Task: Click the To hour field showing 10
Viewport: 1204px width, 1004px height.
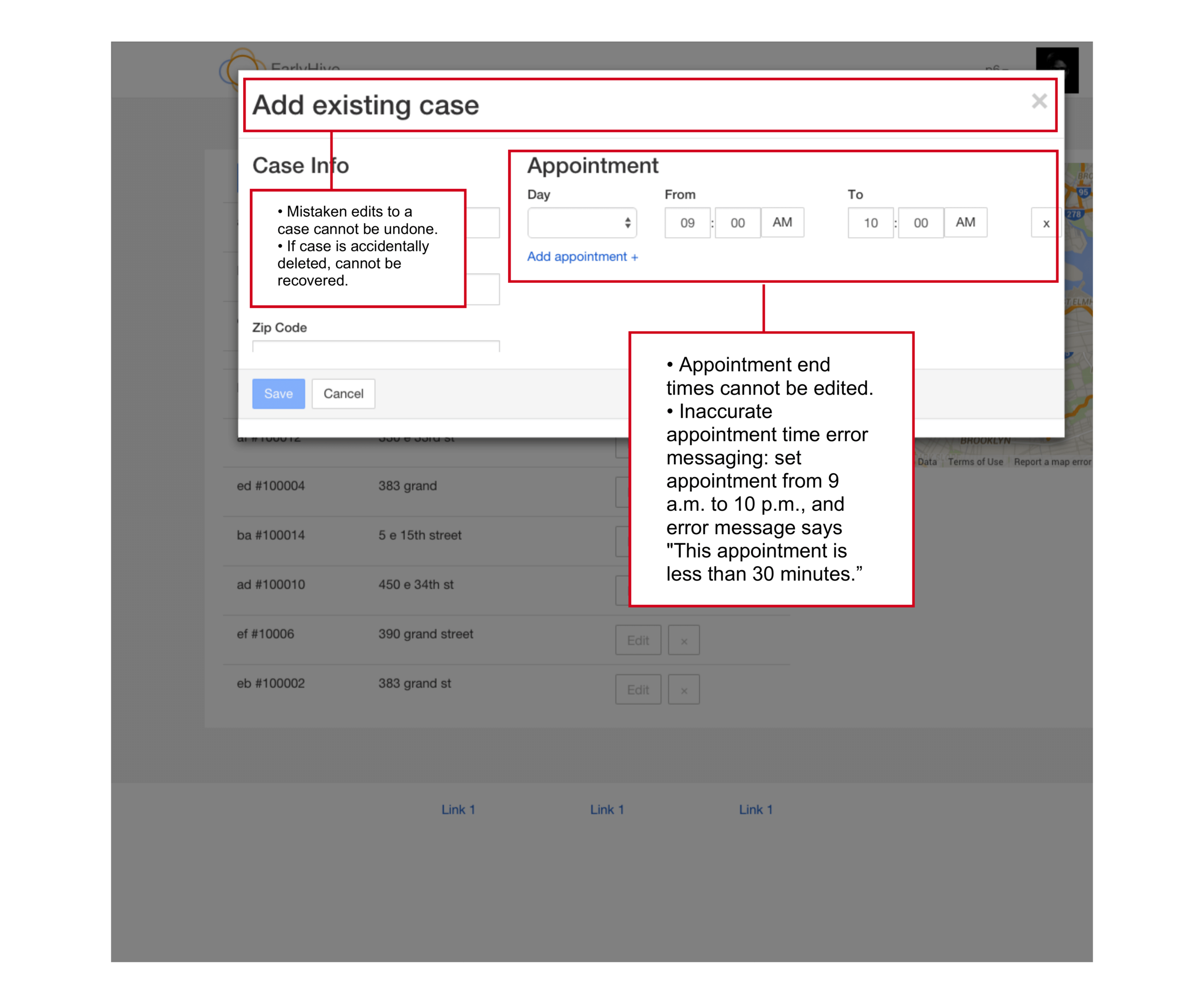Action: (870, 223)
